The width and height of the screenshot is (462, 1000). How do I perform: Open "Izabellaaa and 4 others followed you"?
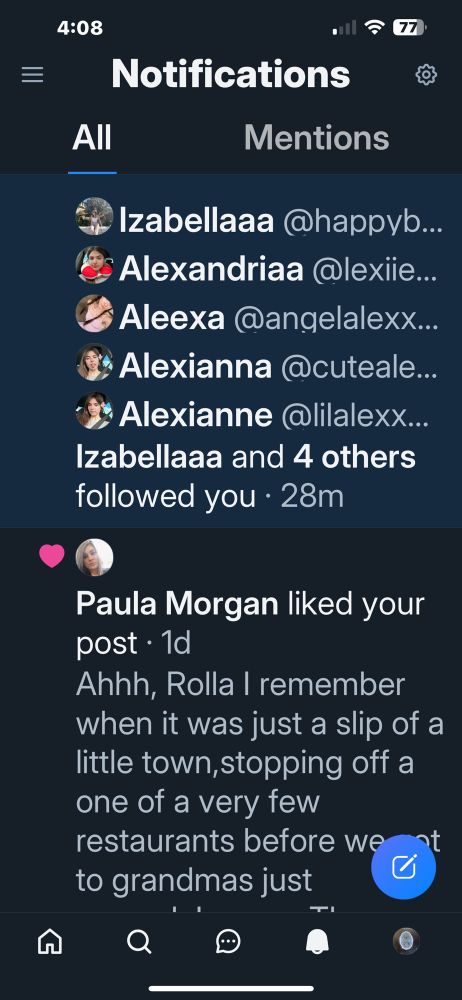[x=246, y=476]
